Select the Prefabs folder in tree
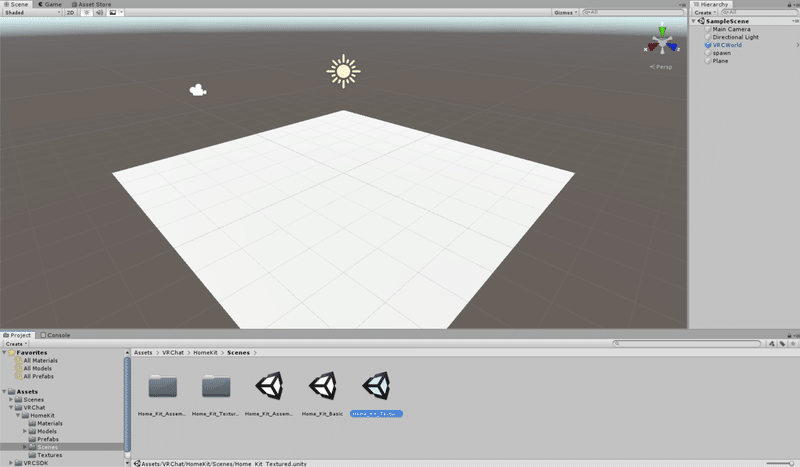The image size is (800, 467). pyautogui.click(x=43, y=439)
